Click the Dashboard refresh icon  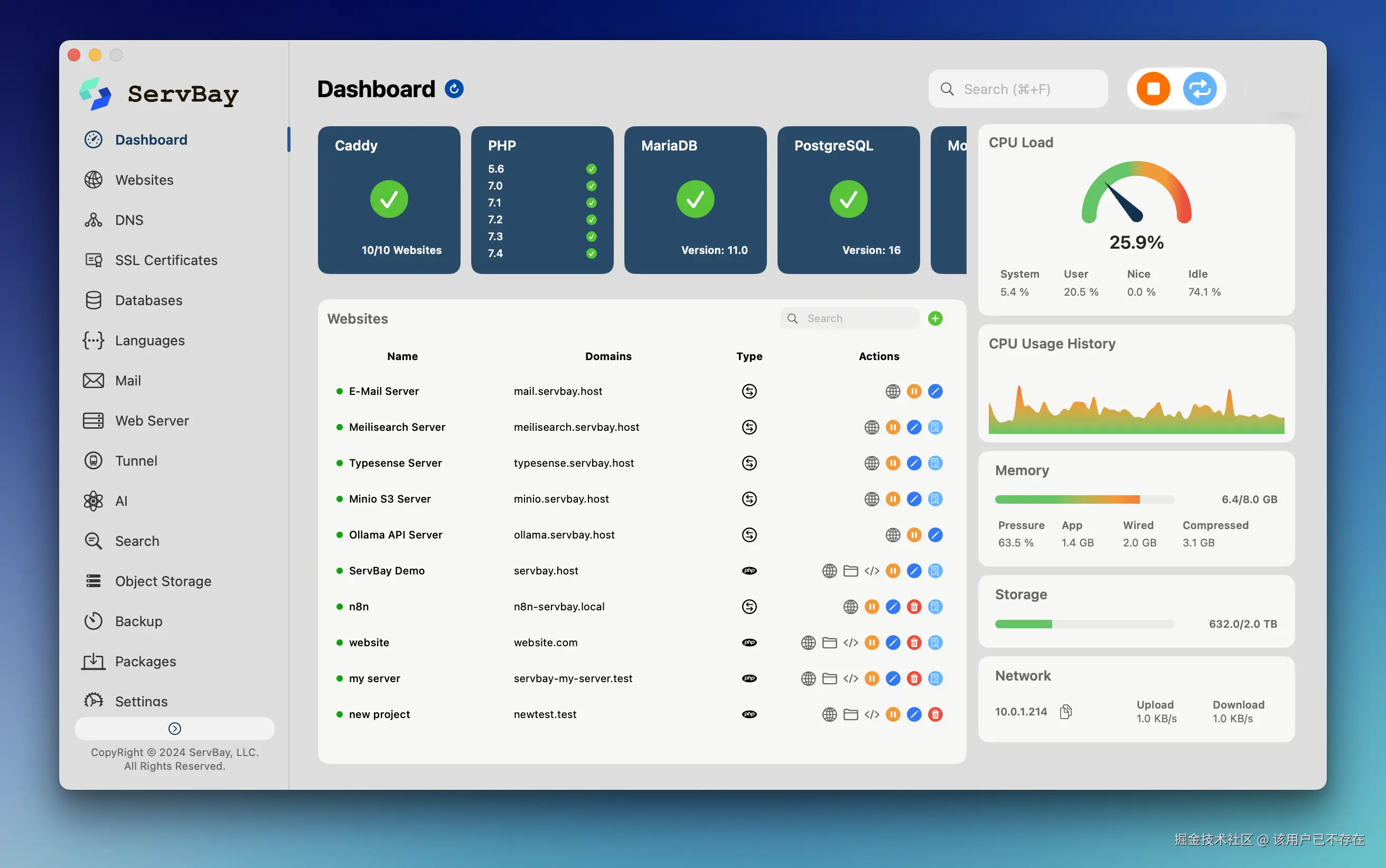[454, 89]
